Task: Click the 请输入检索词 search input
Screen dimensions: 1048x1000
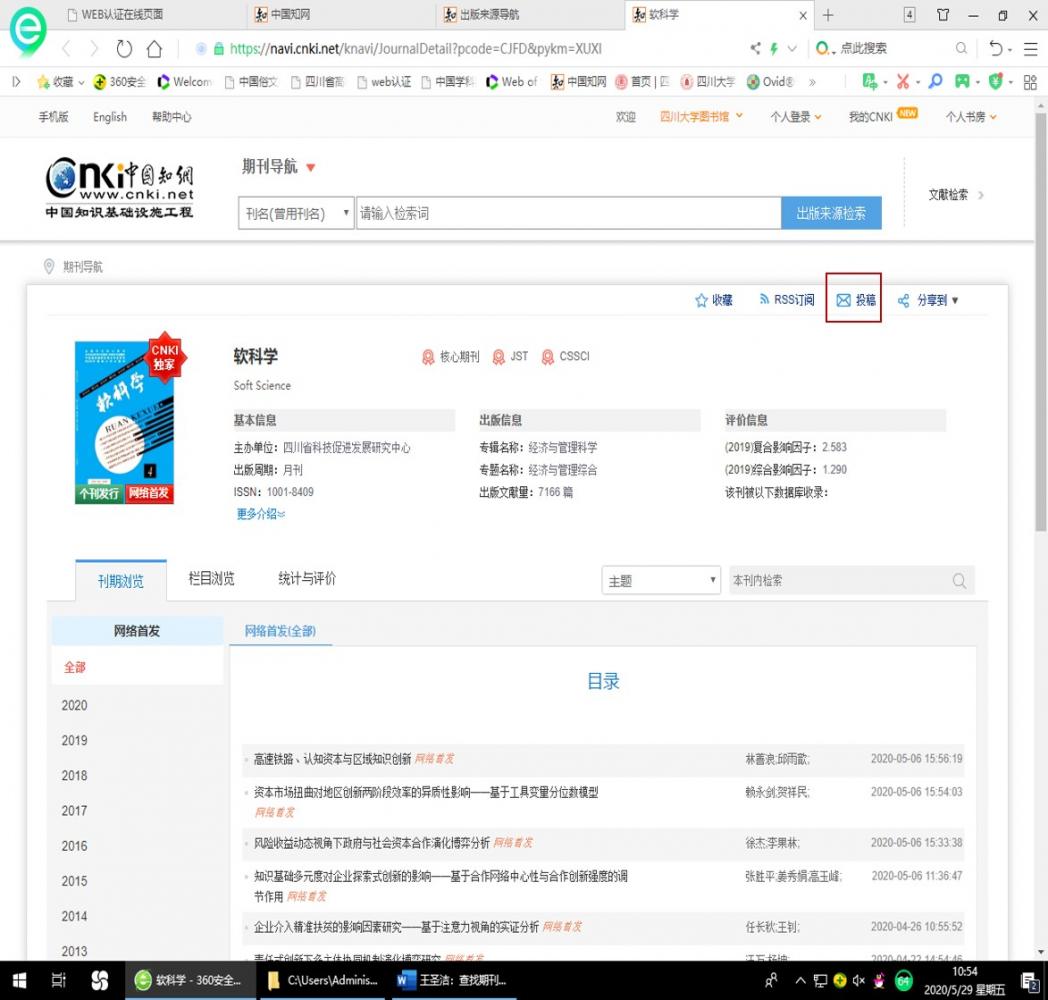Action: pos(568,213)
